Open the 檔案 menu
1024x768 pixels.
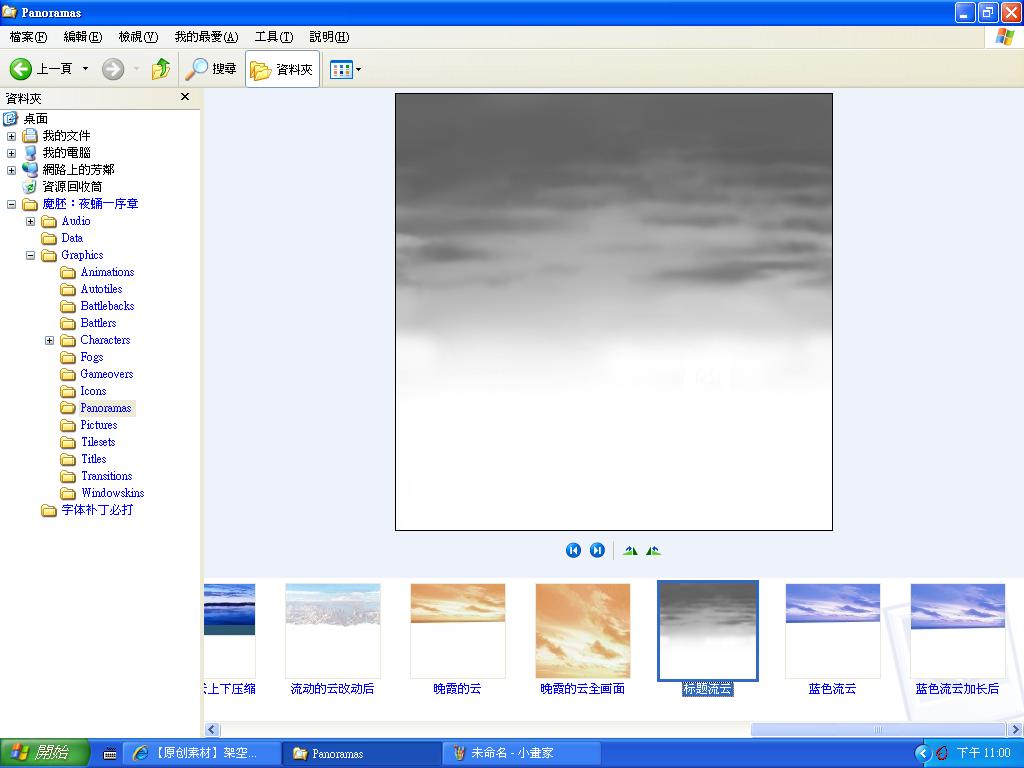tap(28, 37)
